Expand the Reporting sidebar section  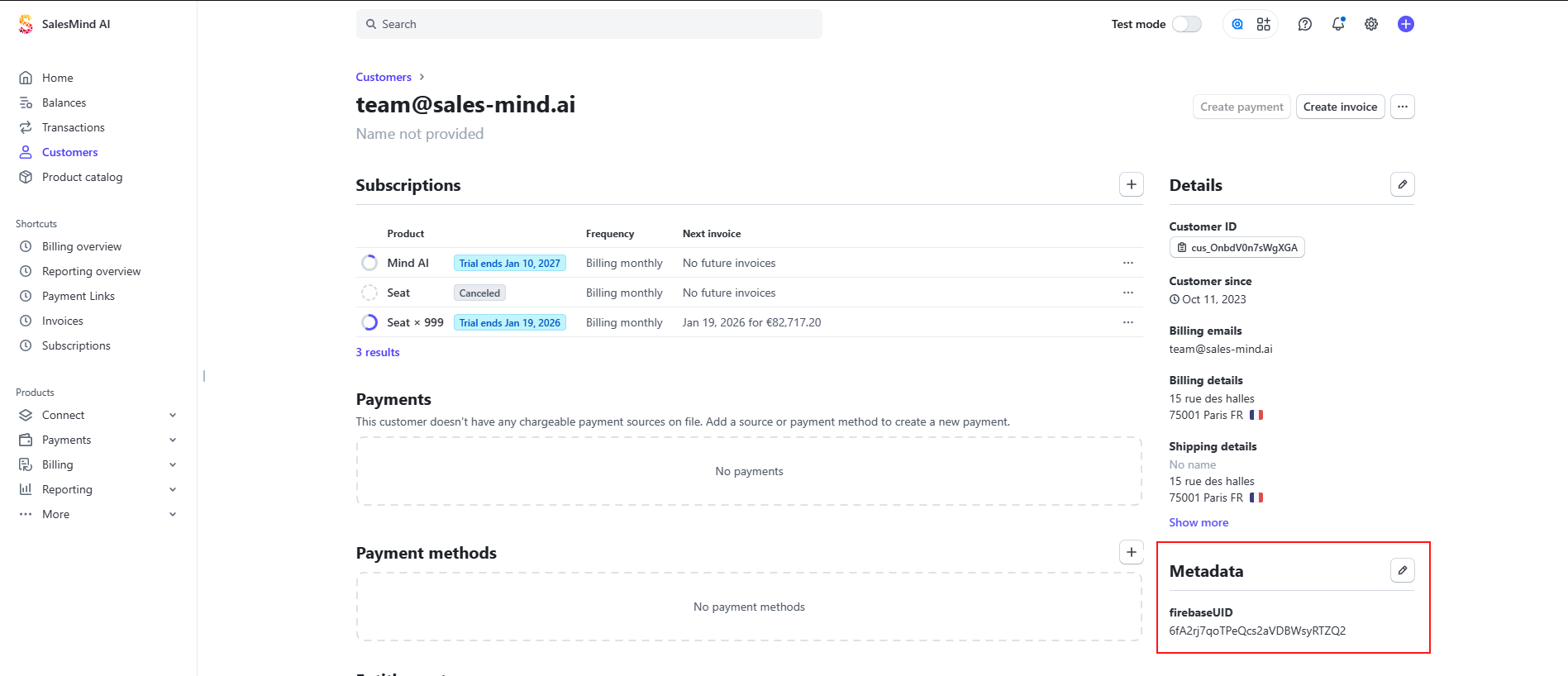pos(98,489)
